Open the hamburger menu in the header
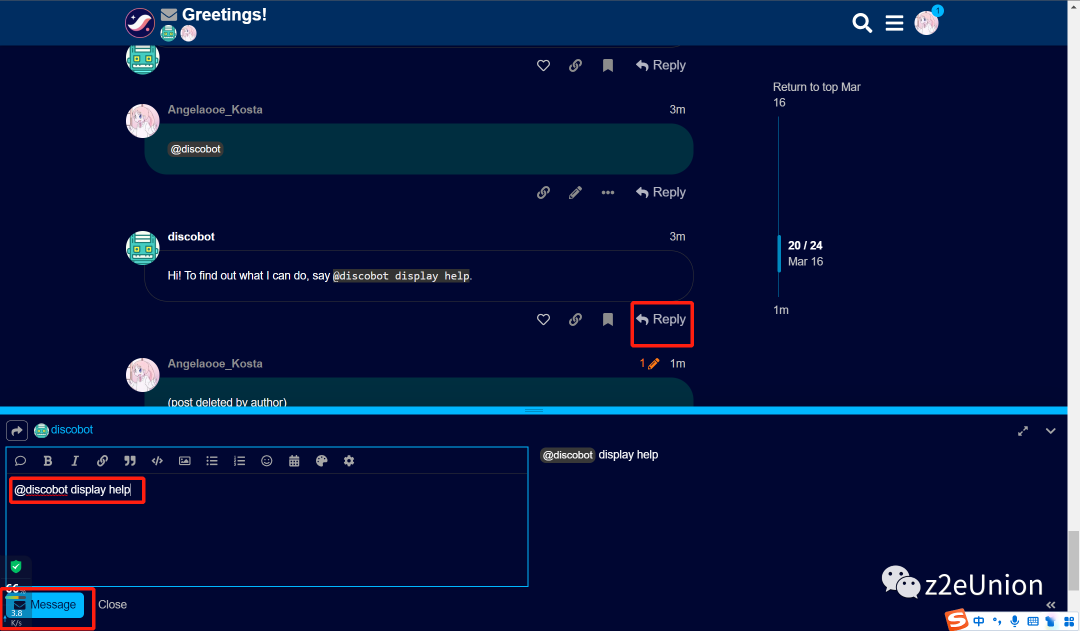The image size is (1080, 631). 894,23
